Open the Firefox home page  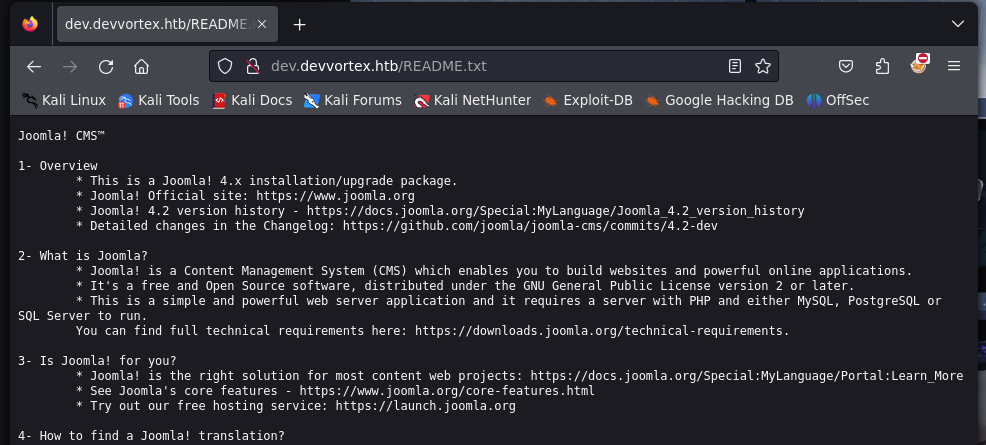(x=141, y=66)
